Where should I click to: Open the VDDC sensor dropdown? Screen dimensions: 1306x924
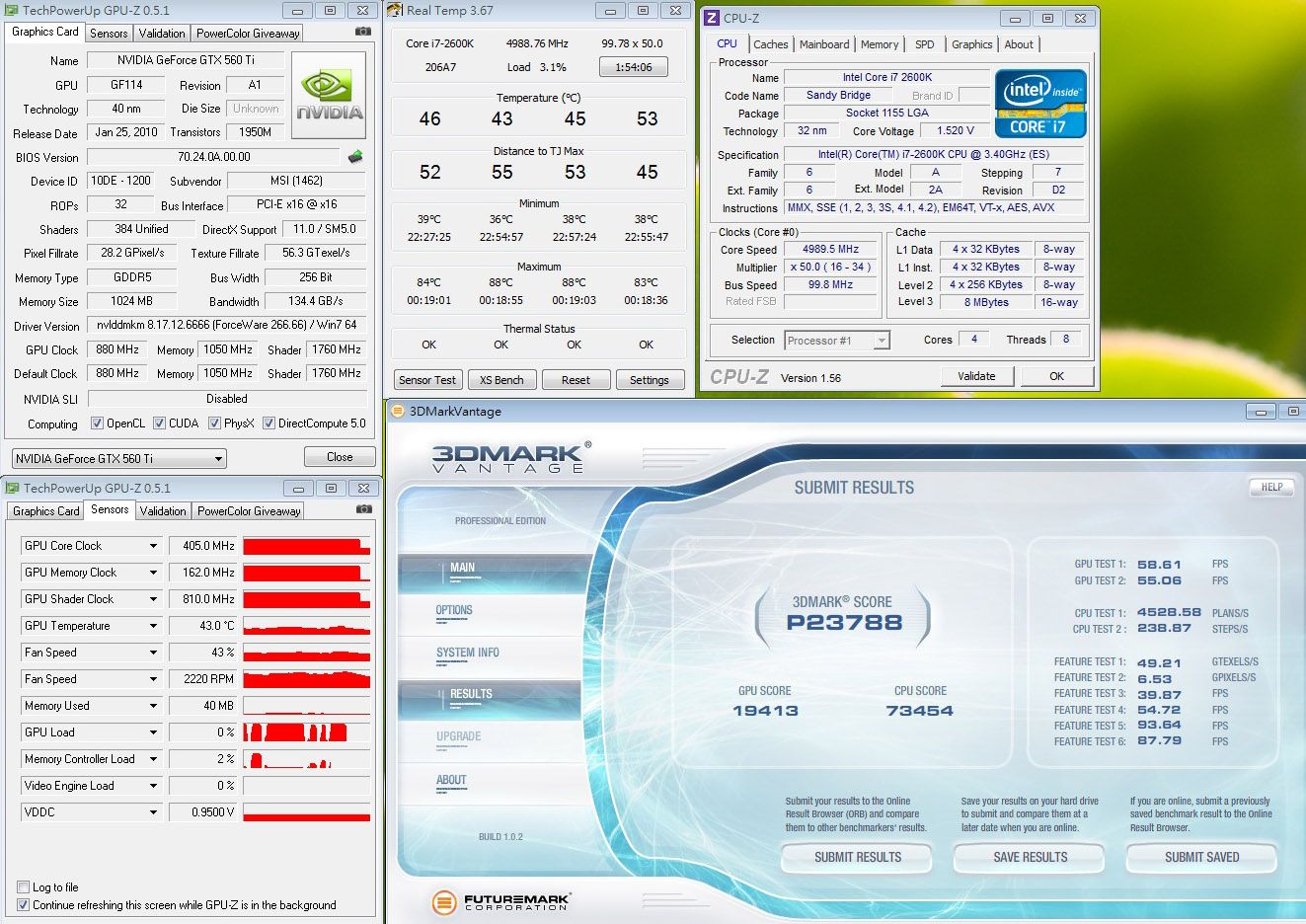point(154,812)
